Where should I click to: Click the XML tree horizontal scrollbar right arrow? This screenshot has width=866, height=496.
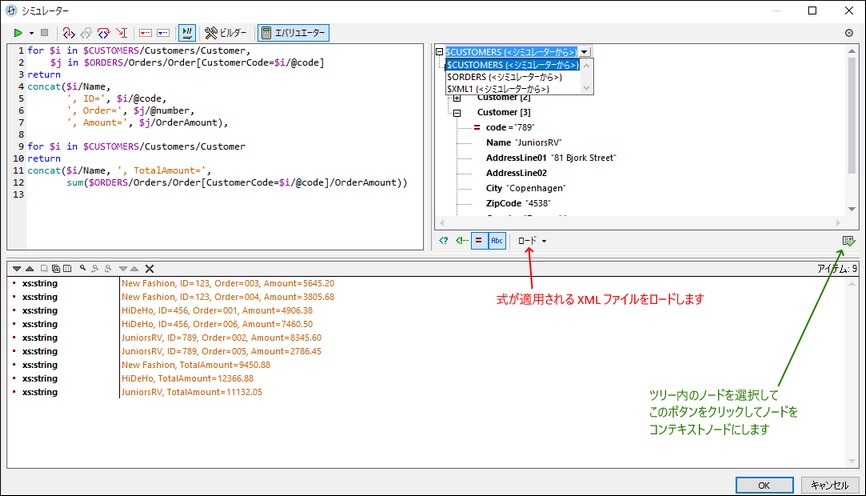(838, 223)
